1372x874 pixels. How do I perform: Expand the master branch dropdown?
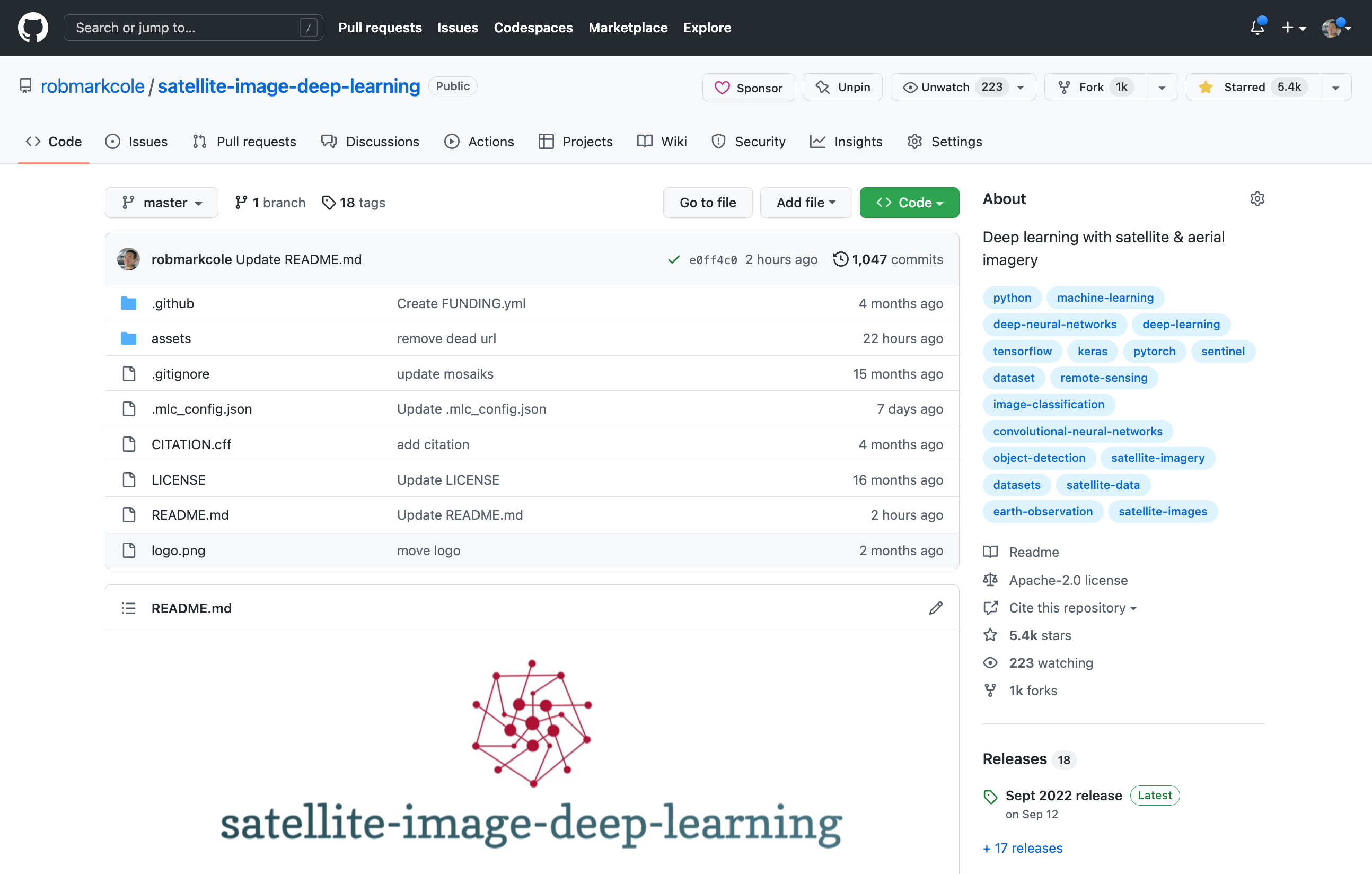(x=161, y=203)
